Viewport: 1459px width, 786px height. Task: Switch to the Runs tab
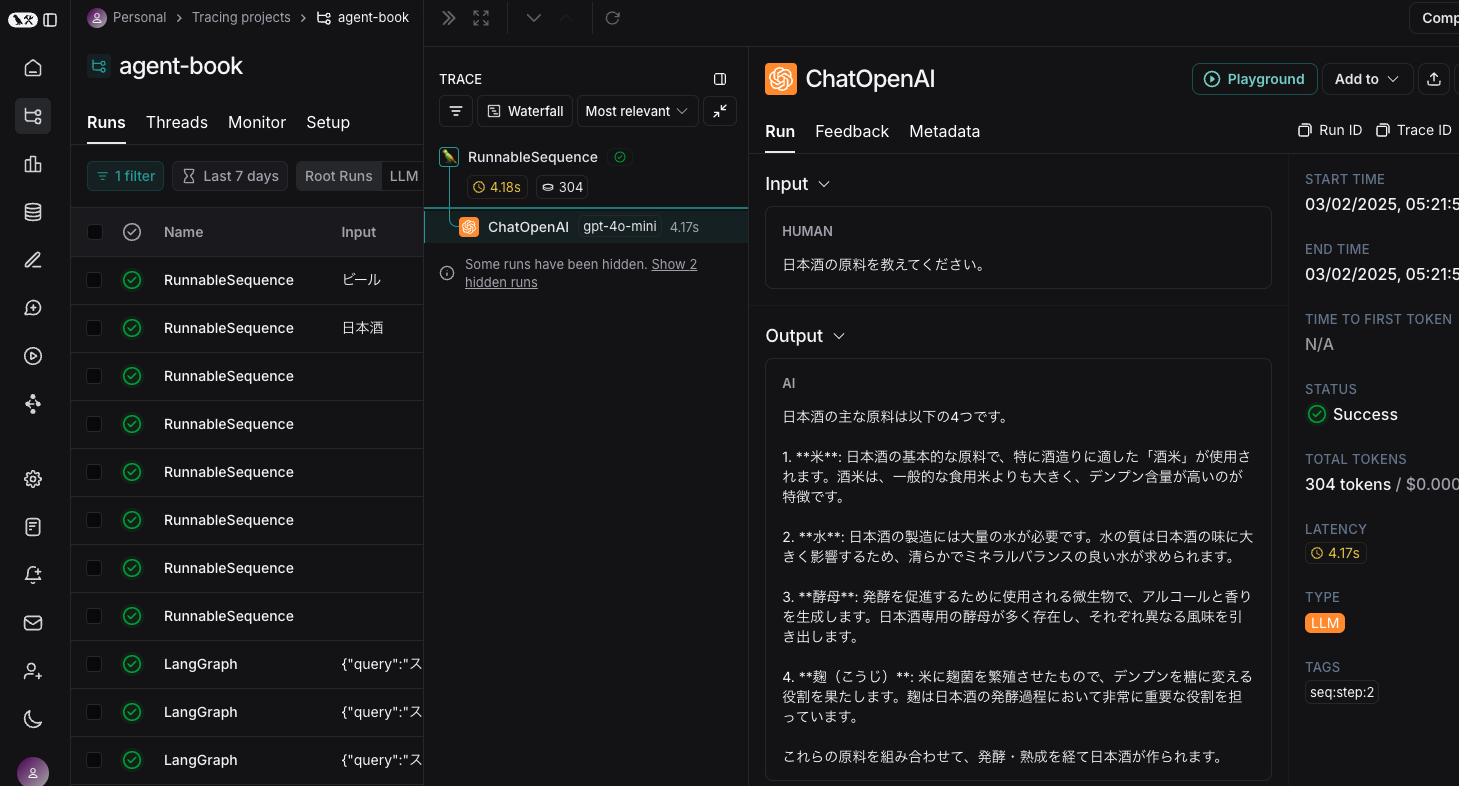tap(106, 122)
